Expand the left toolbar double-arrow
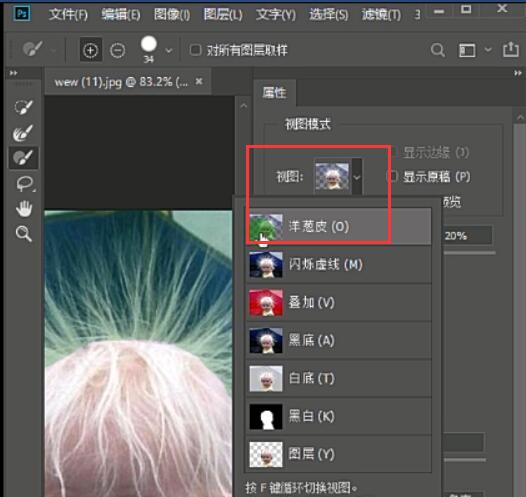This screenshot has width=526, height=497. 13,73
